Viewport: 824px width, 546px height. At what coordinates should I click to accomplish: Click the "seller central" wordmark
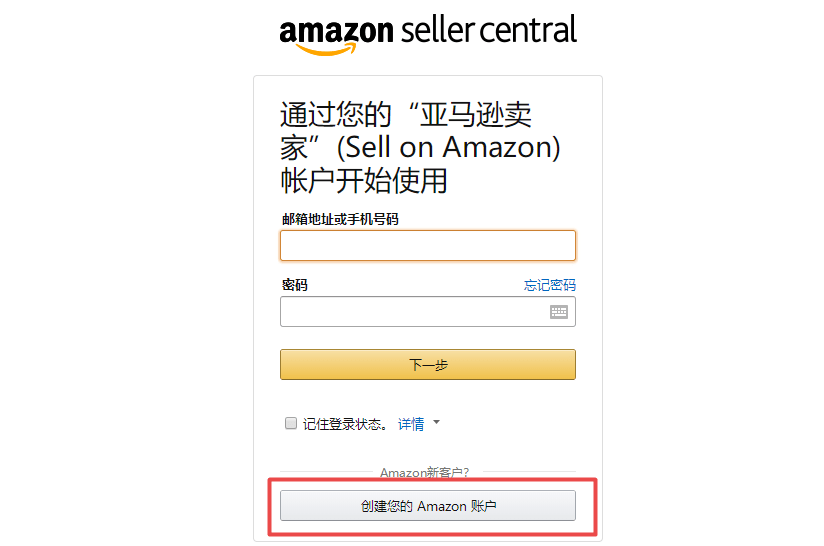click(488, 30)
